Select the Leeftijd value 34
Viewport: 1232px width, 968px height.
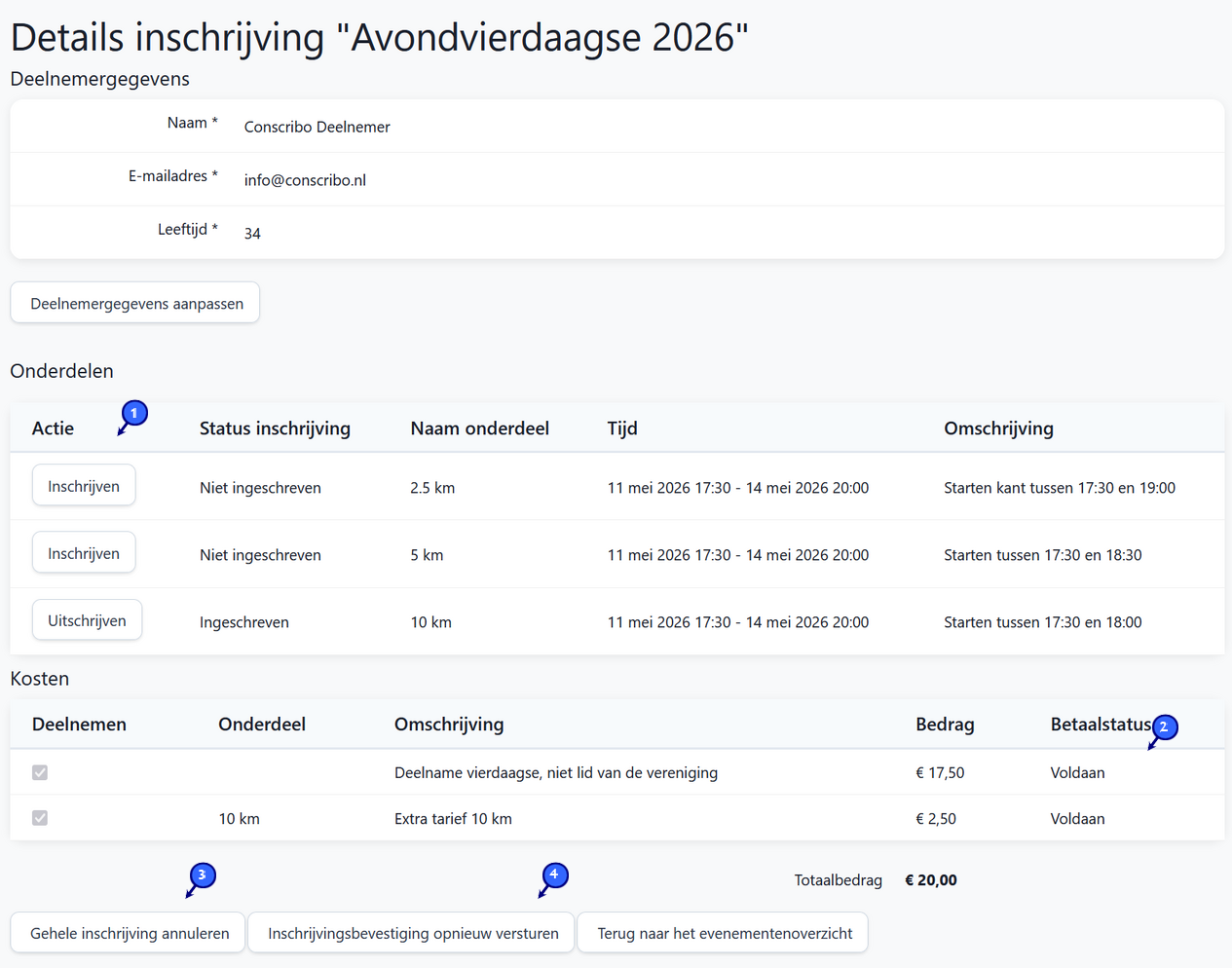click(252, 232)
